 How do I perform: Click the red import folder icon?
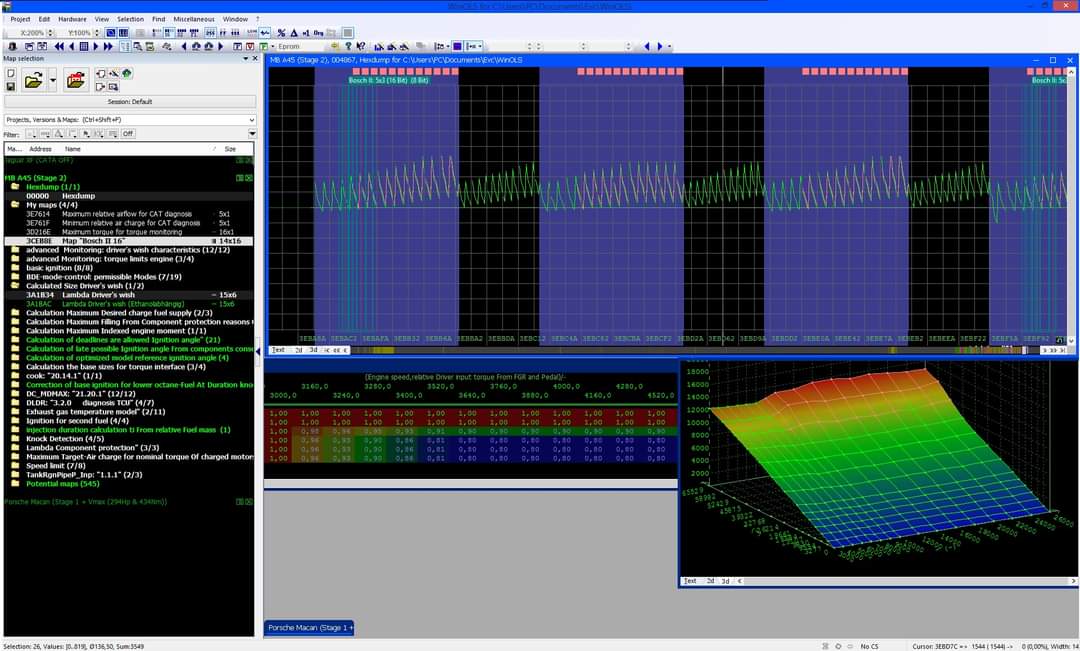pyautogui.click(x=76, y=80)
